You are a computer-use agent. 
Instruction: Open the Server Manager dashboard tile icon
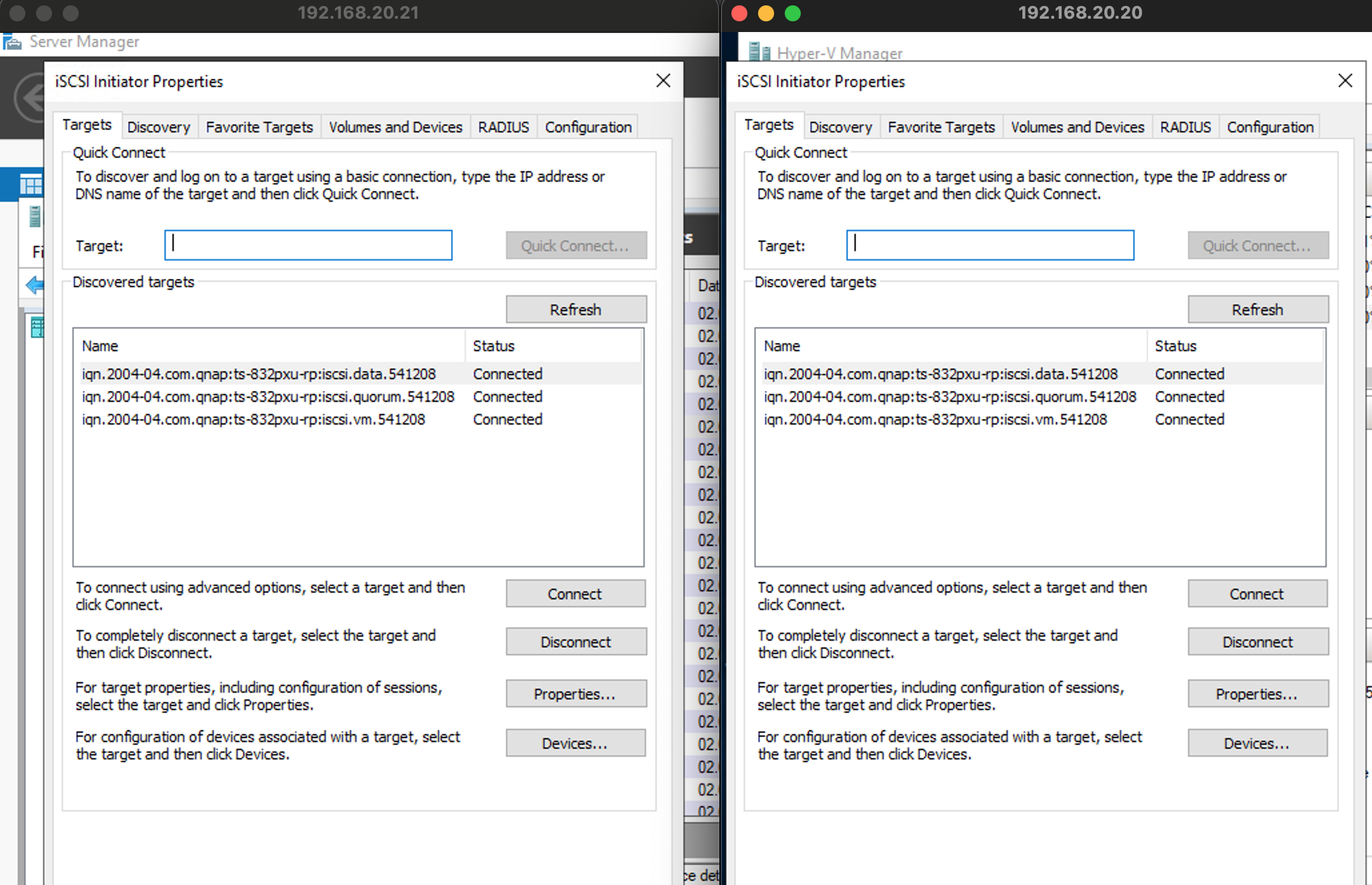point(31,185)
